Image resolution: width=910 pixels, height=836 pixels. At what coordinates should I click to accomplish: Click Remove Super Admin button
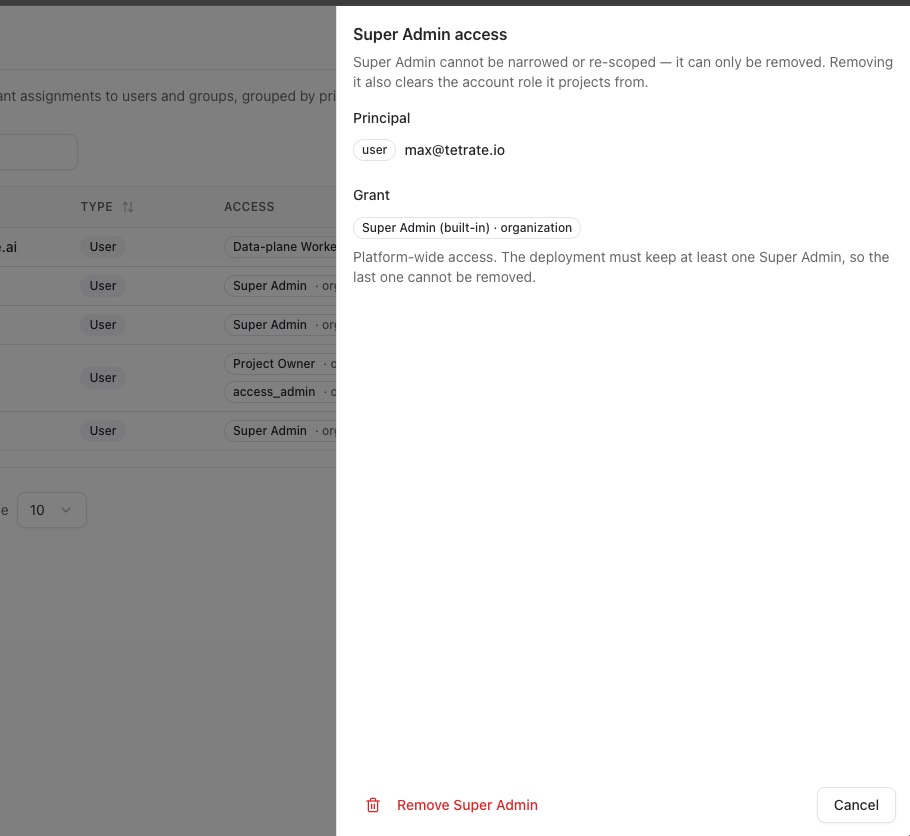(x=452, y=805)
